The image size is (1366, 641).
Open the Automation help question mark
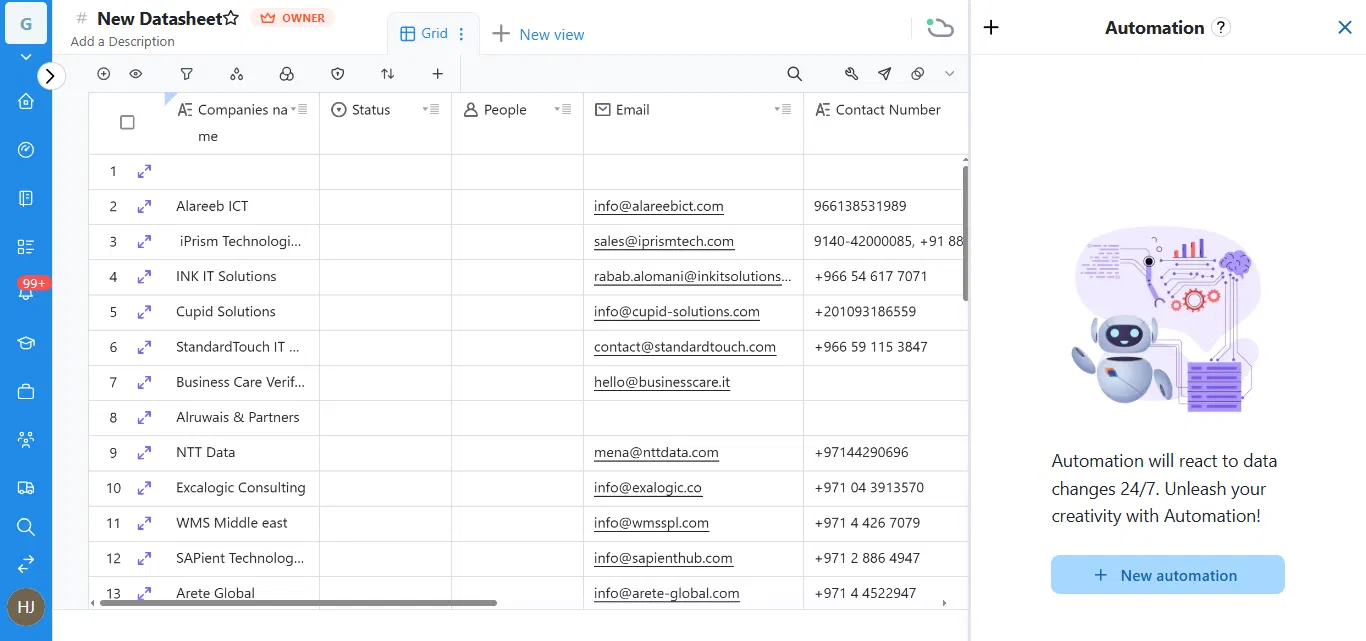(x=1220, y=28)
